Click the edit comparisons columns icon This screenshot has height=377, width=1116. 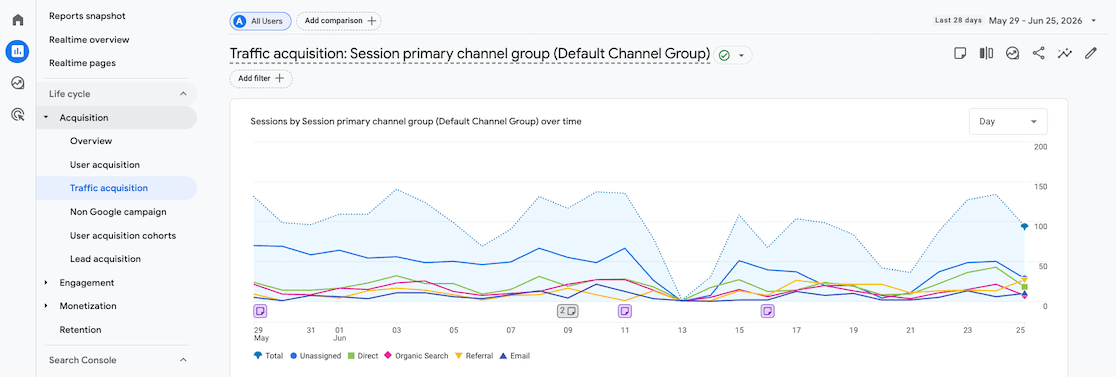tap(986, 53)
